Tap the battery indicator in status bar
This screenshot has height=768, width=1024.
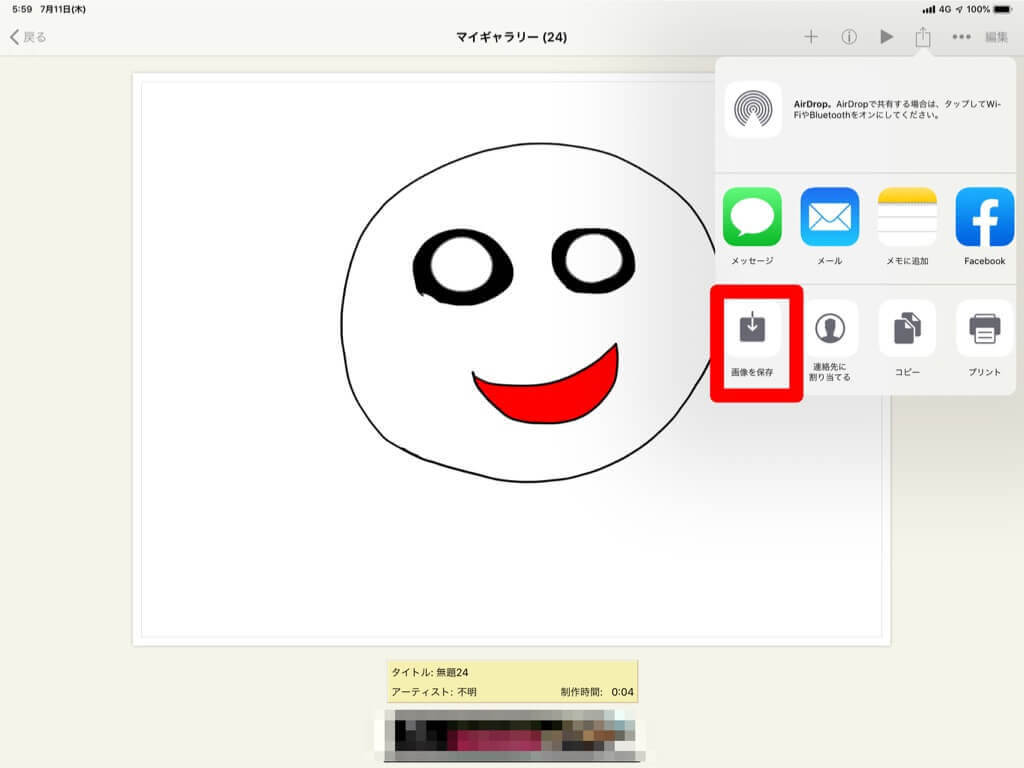pos(1002,9)
